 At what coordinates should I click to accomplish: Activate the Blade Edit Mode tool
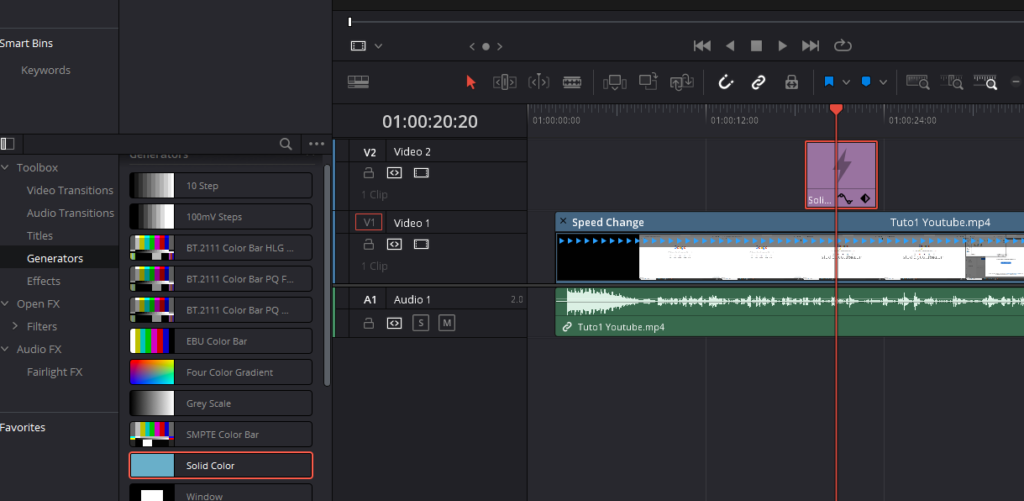572,82
